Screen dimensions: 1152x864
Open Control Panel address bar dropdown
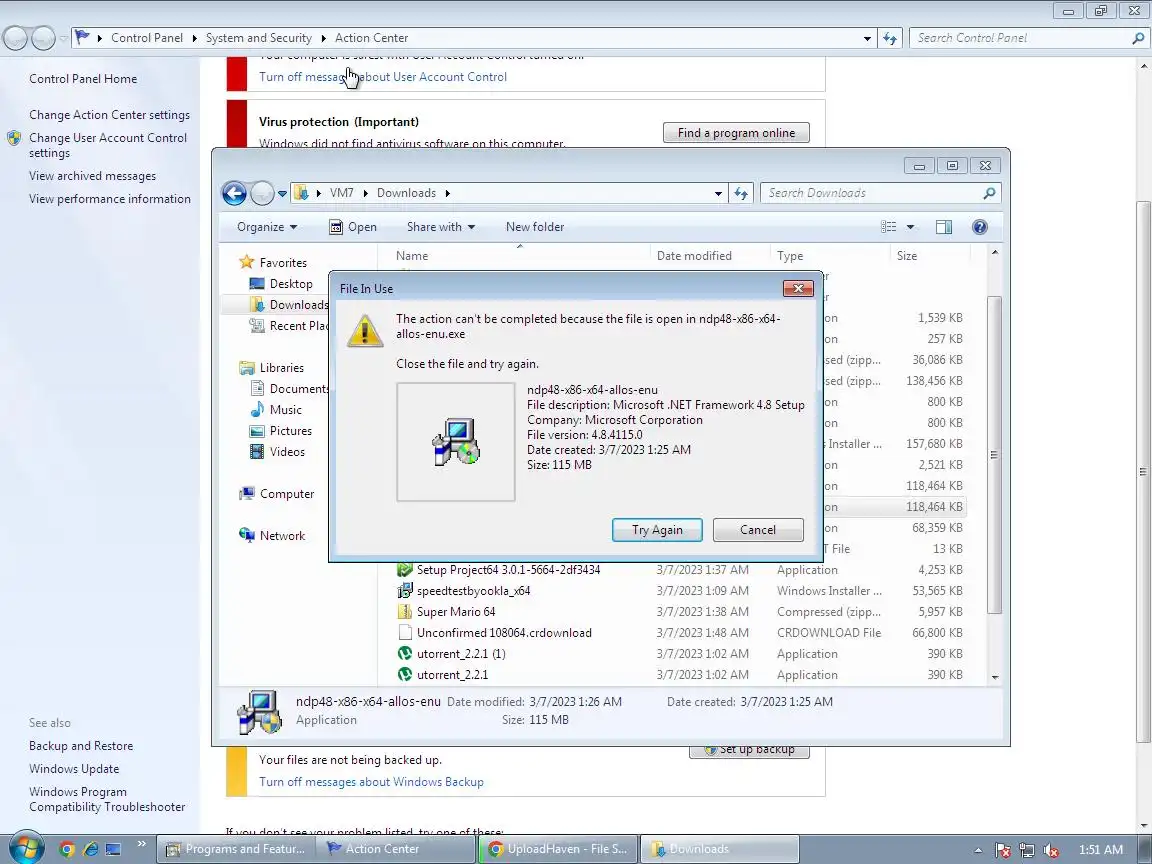(867, 38)
